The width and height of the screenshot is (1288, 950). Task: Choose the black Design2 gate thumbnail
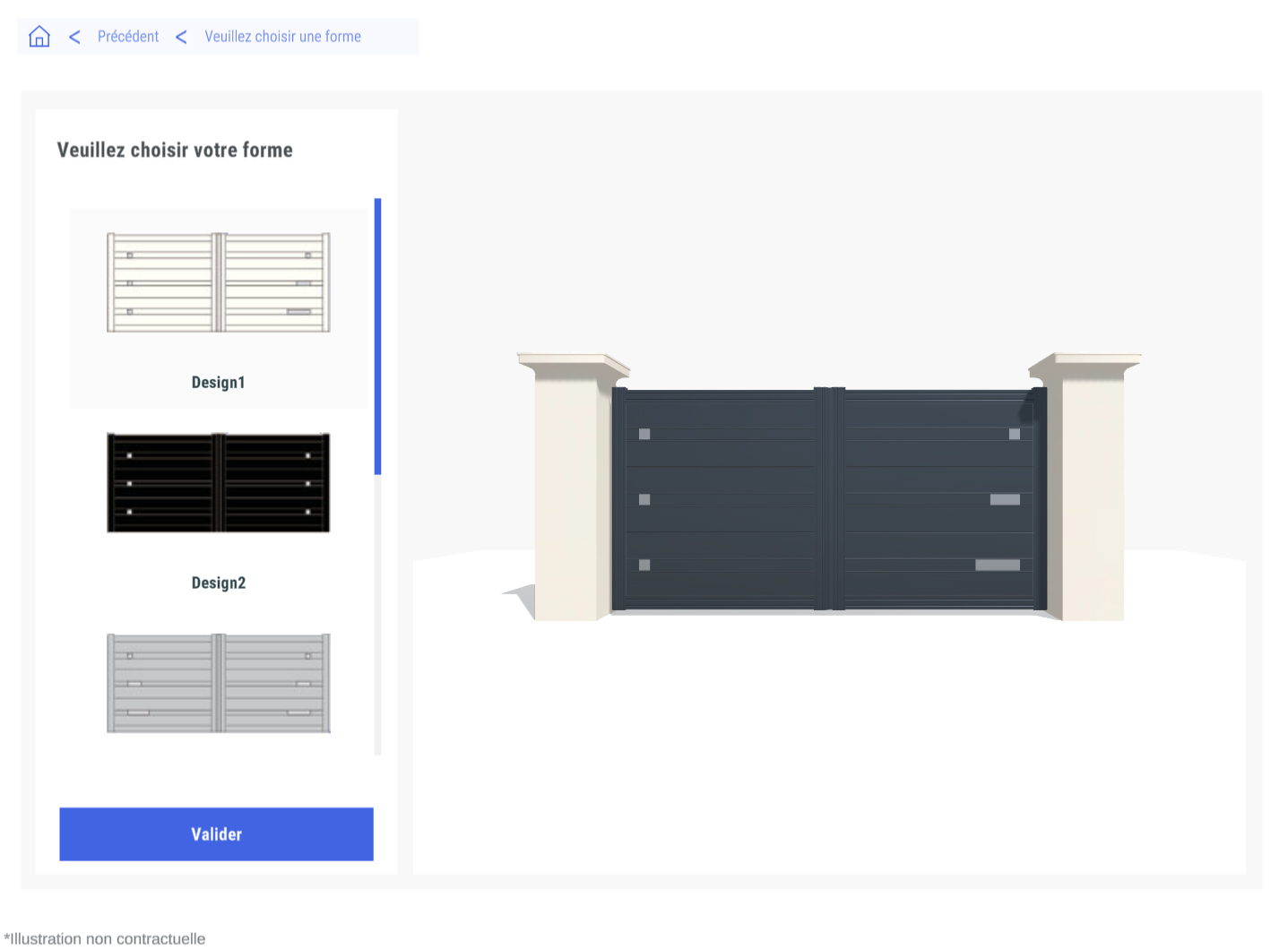pyautogui.click(x=218, y=483)
